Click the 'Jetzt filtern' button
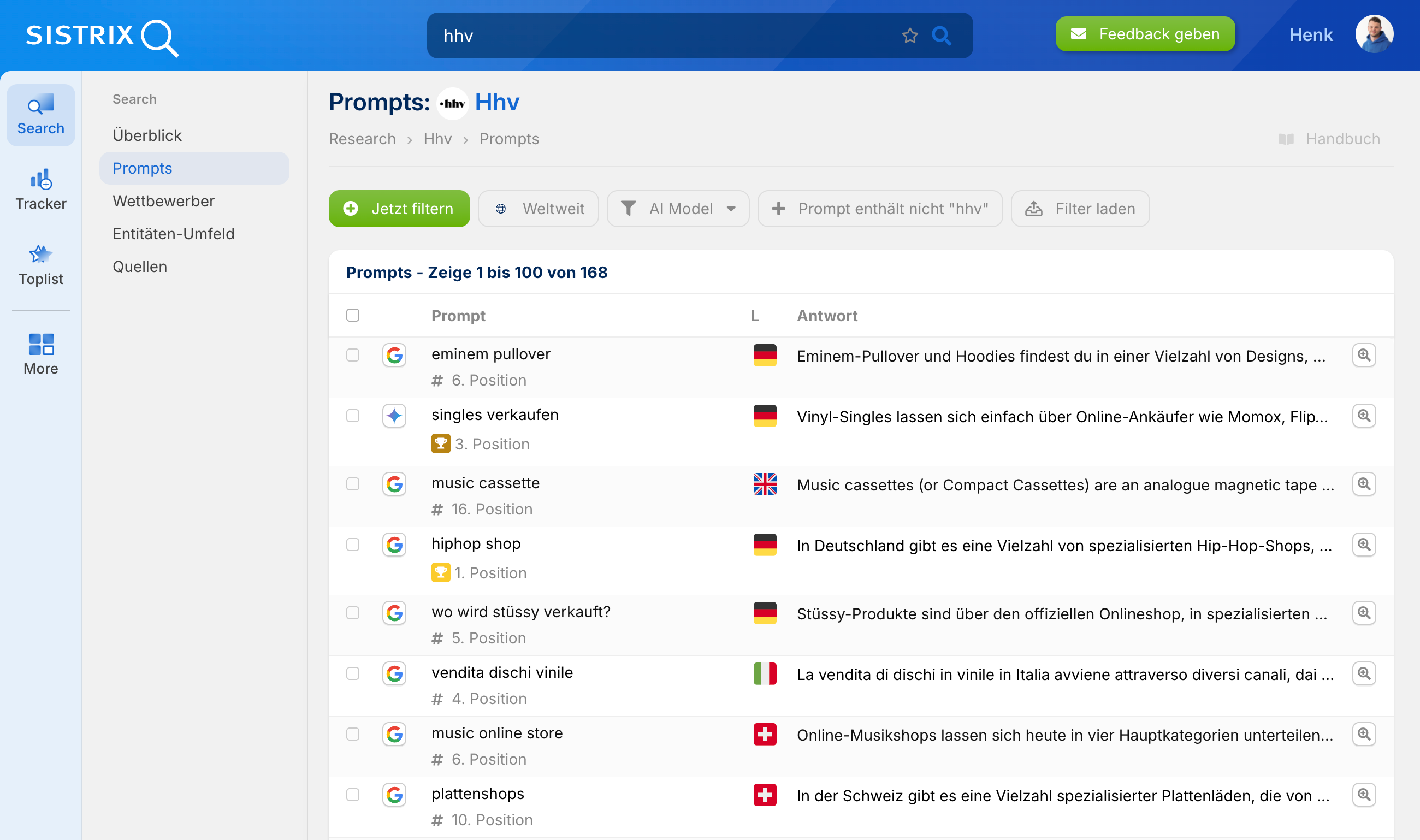Image resolution: width=1420 pixels, height=840 pixels. pyautogui.click(x=399, y=208)
